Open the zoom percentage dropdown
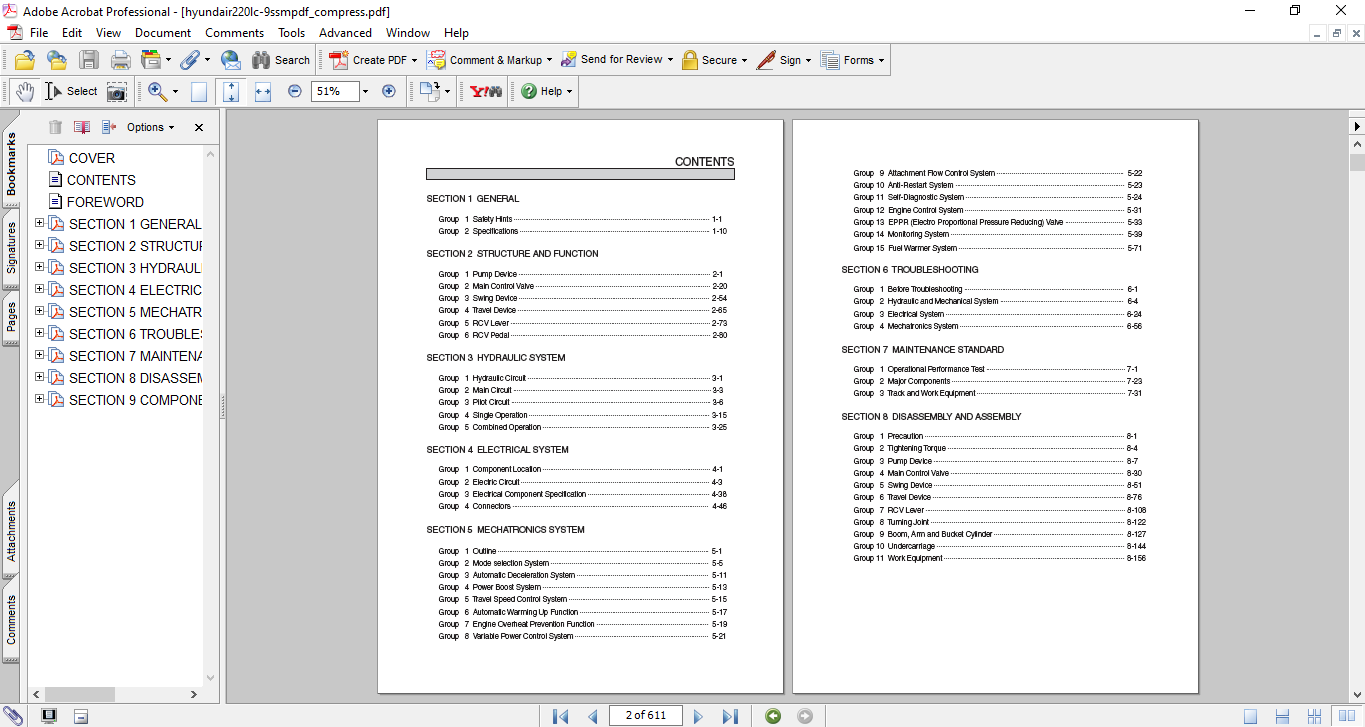 click(x=365, y=91)
